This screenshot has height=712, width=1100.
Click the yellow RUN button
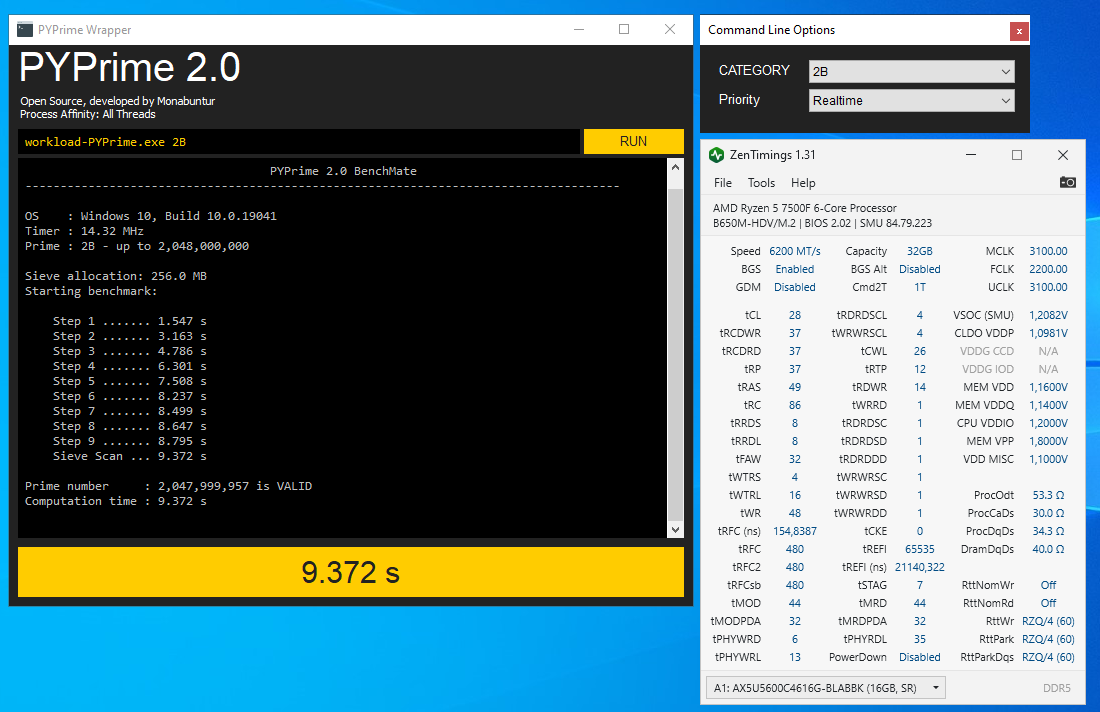[633, 141]
